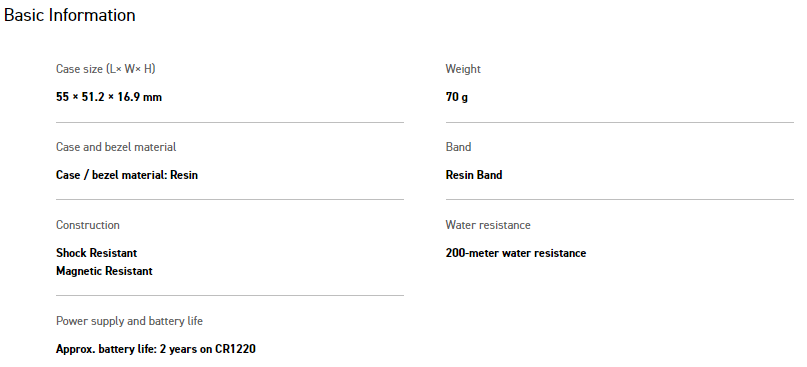Click the 55 × 51.2 × 16.9 mm value

tap(109, 97)
